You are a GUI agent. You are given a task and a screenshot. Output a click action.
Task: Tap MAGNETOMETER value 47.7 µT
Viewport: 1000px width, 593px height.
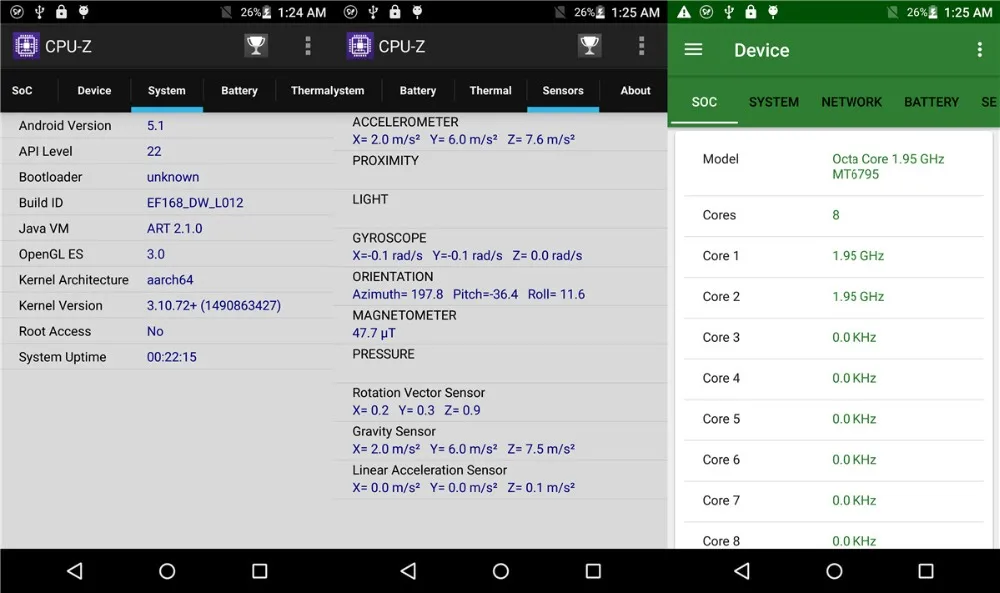[x=374, y=333]
